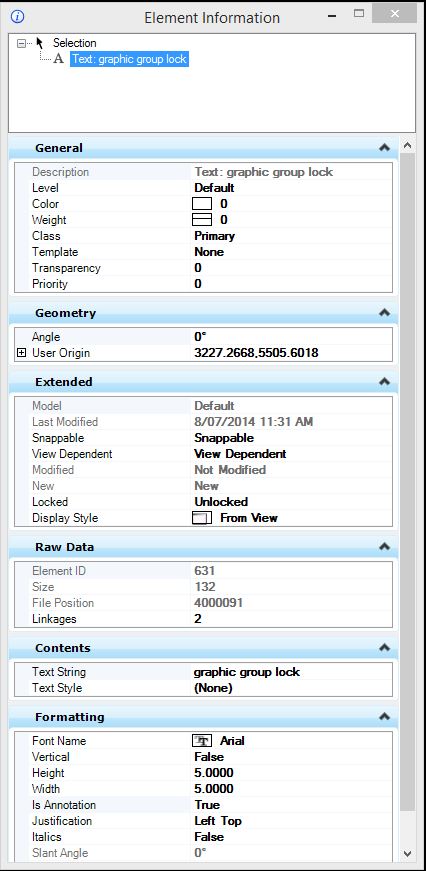
Task: Collapse the Extended section chevron
Action: pos(384,382)
